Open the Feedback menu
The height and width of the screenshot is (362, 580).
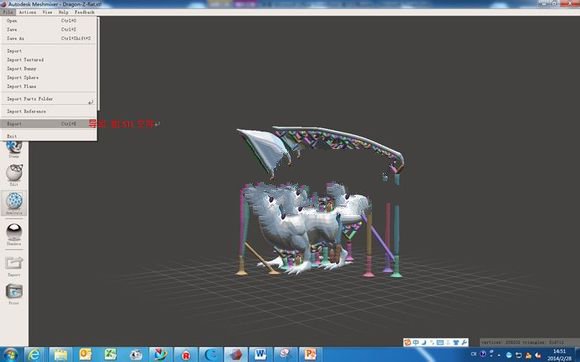(x=84, y=12)
